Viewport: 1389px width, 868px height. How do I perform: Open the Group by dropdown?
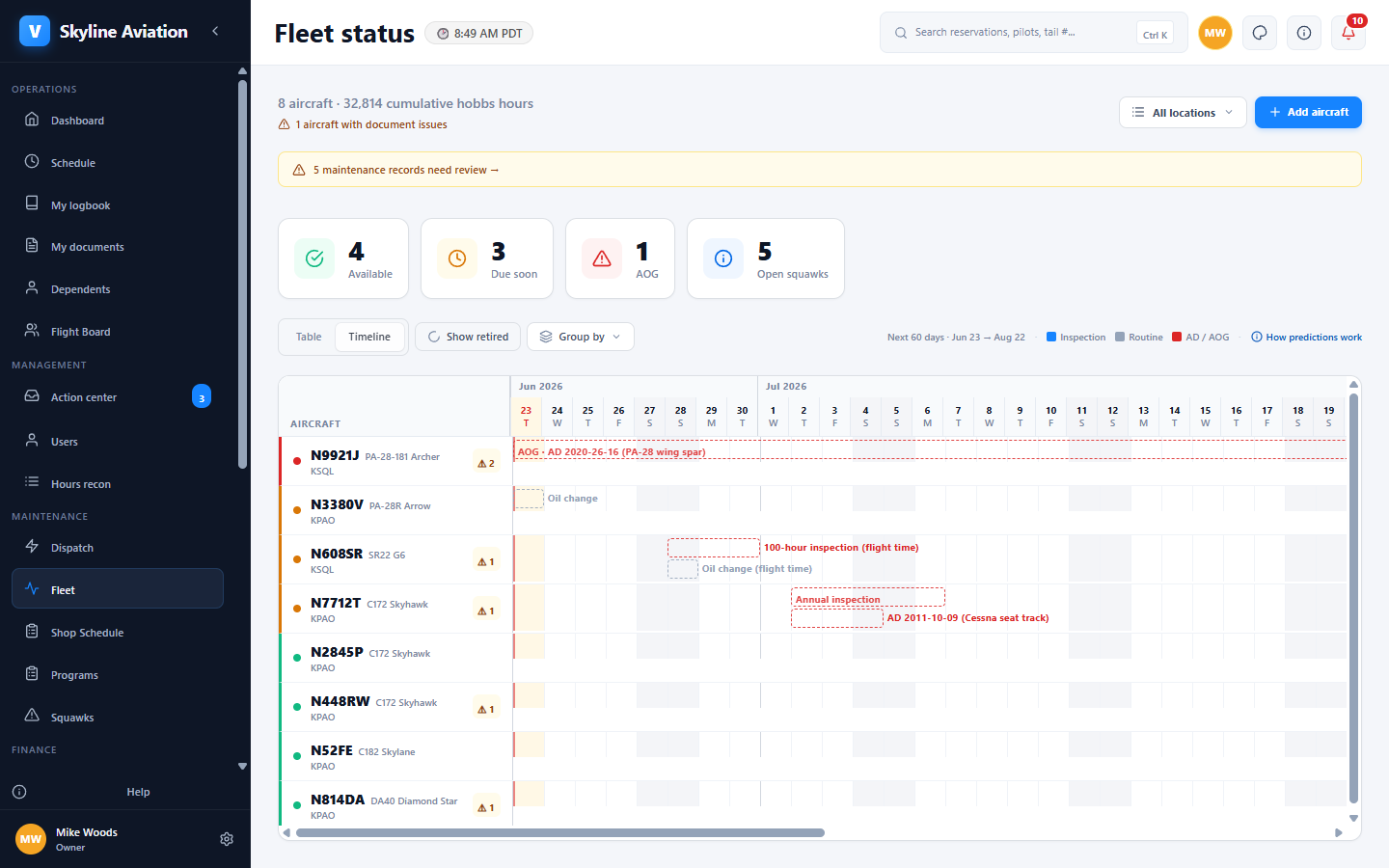[x=581, y=337]
